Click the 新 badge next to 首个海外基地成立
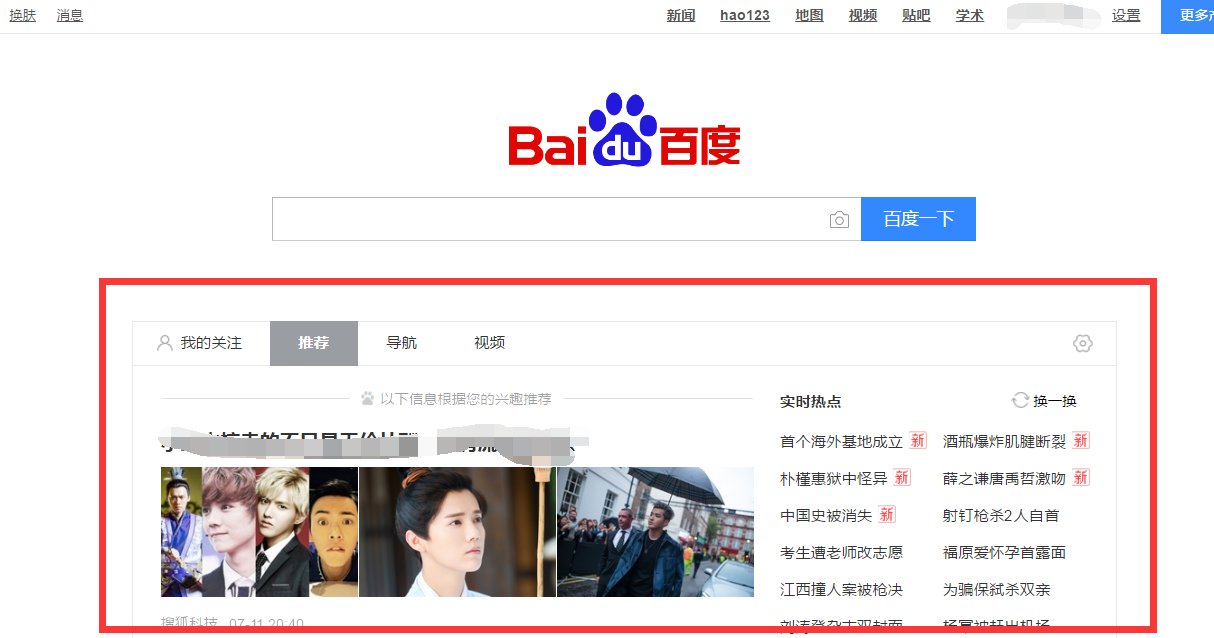This screenshot has width=1214, height=638. click(917, 440)
